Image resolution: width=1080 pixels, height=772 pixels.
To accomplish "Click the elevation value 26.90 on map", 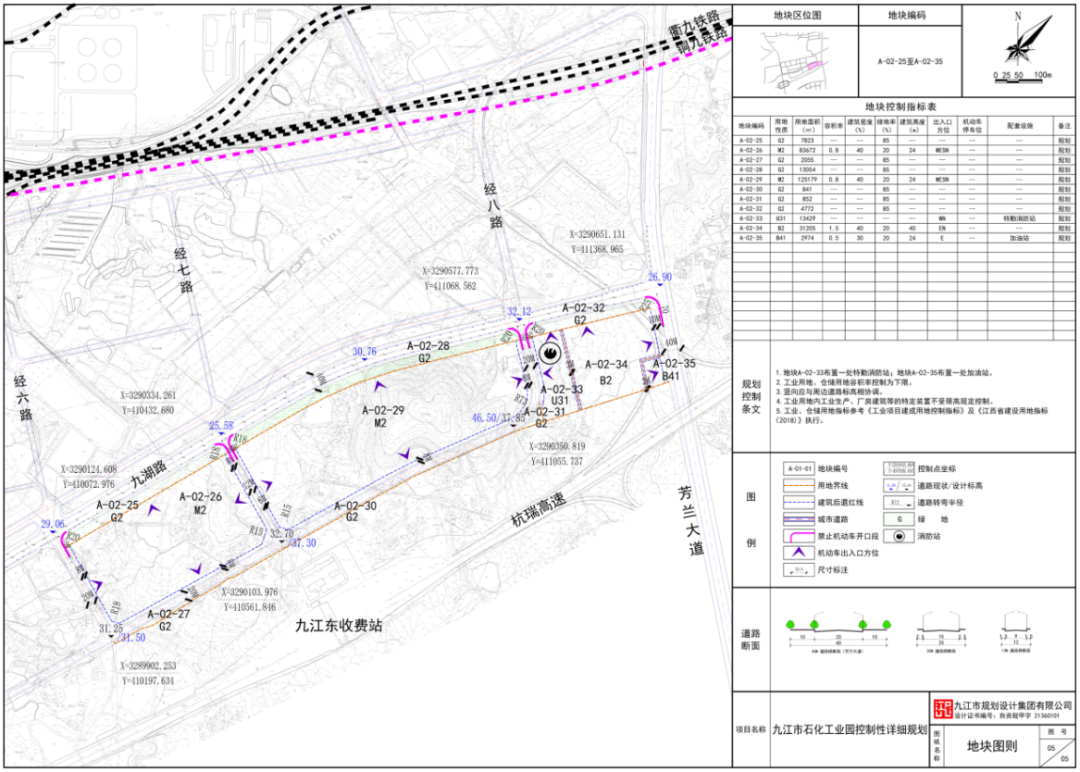I will click(659, 277).
